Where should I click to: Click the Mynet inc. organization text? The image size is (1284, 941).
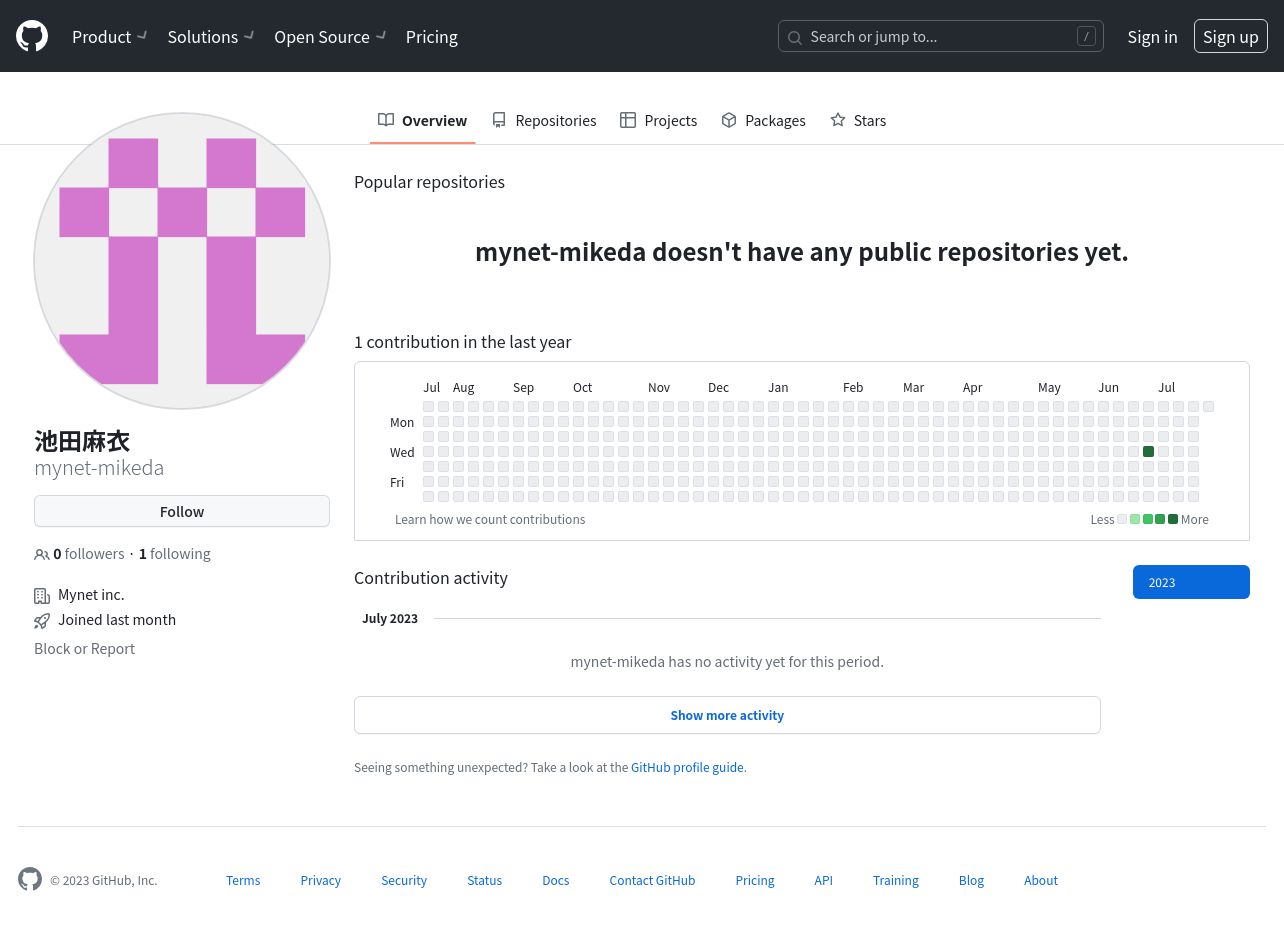[91, 594]
